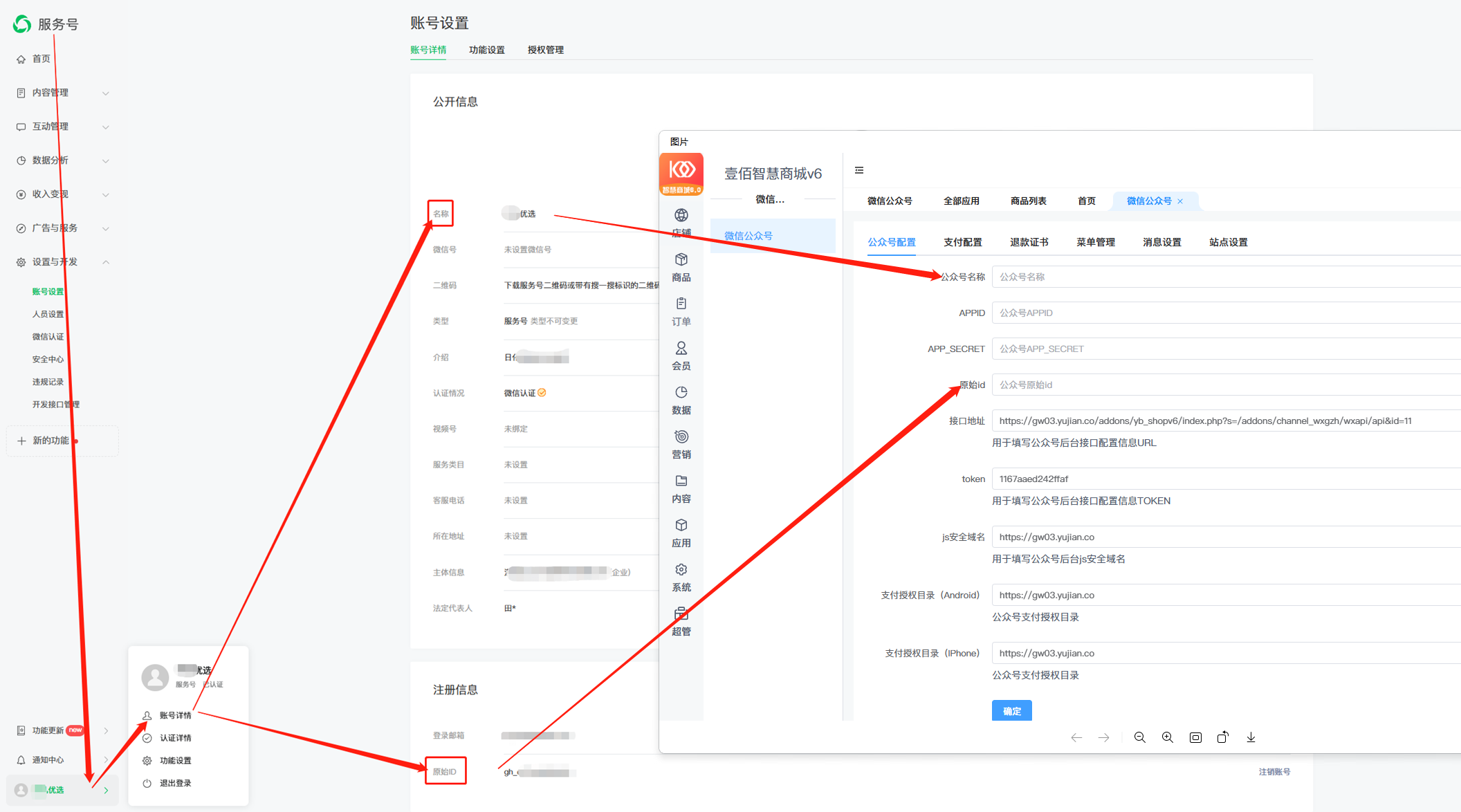1461x812 pixels.
Task: Switch to the 消息设置 tab
Action: tap(1162, 242)
